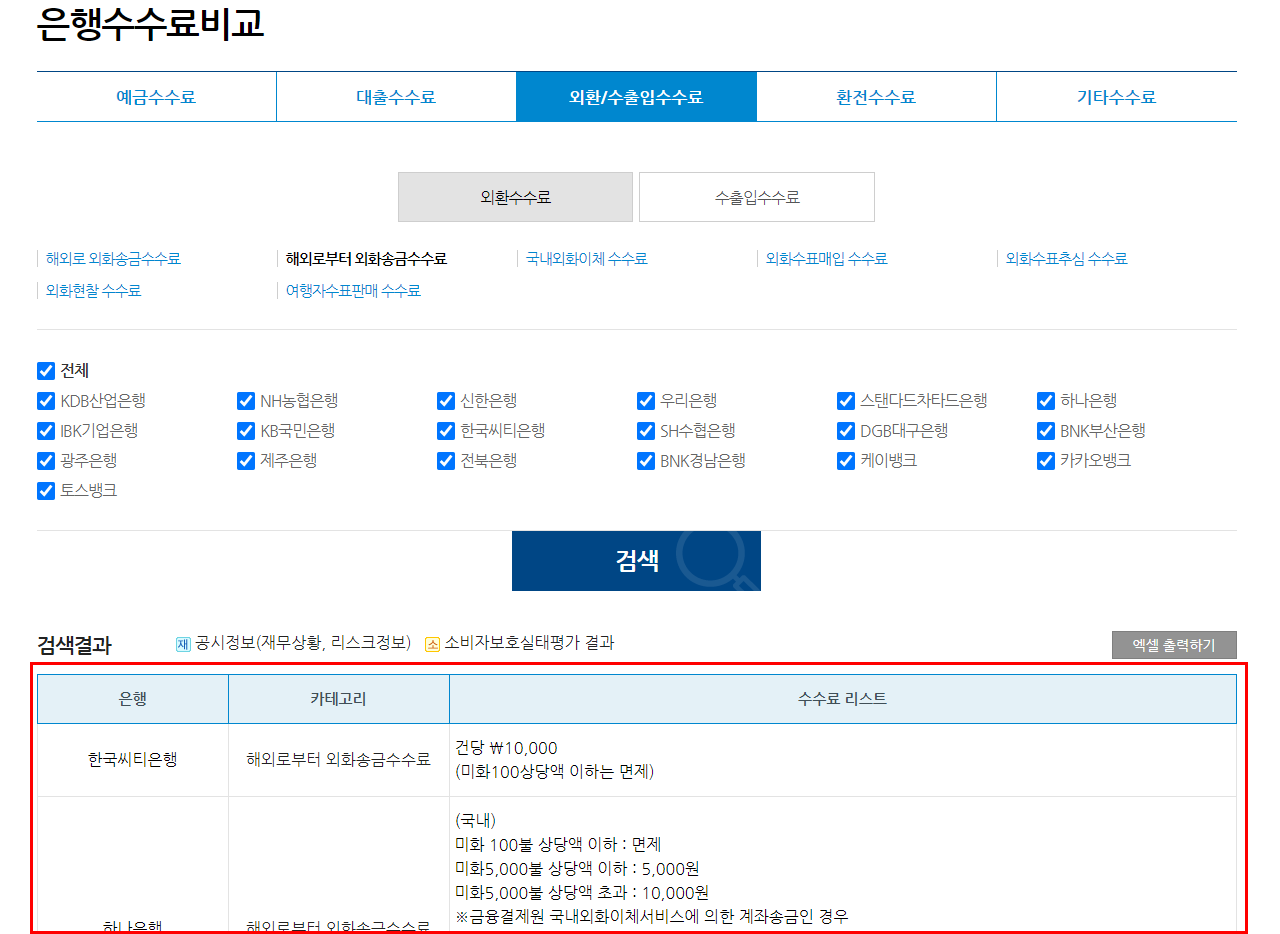Image resolution: width=1280 pixels, height=934 pixels.
Task: Click 소비자보호실태평가 결과 legend text
Action: (x=529, y=643)
